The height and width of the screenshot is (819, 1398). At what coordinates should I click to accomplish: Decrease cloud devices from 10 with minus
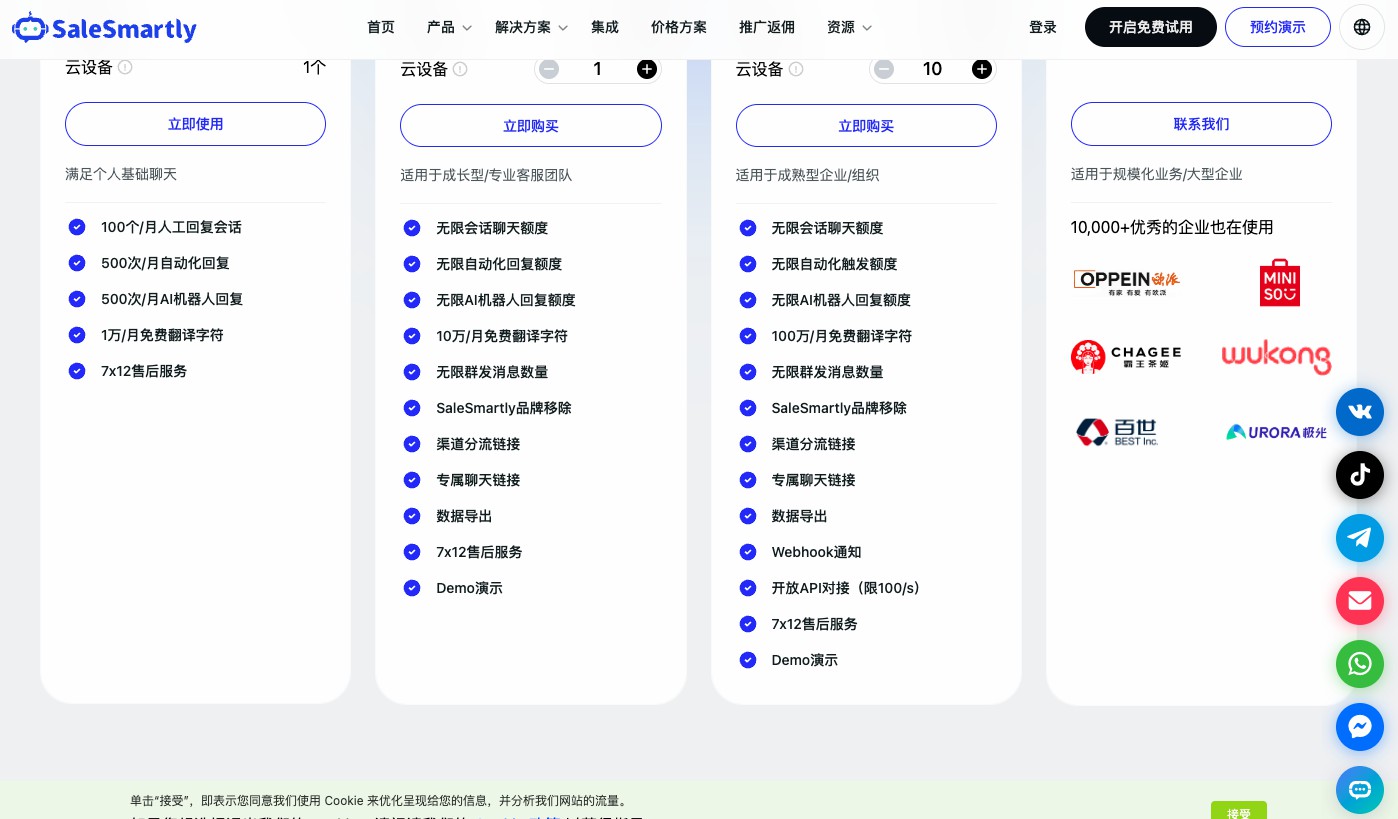point(884,69)
